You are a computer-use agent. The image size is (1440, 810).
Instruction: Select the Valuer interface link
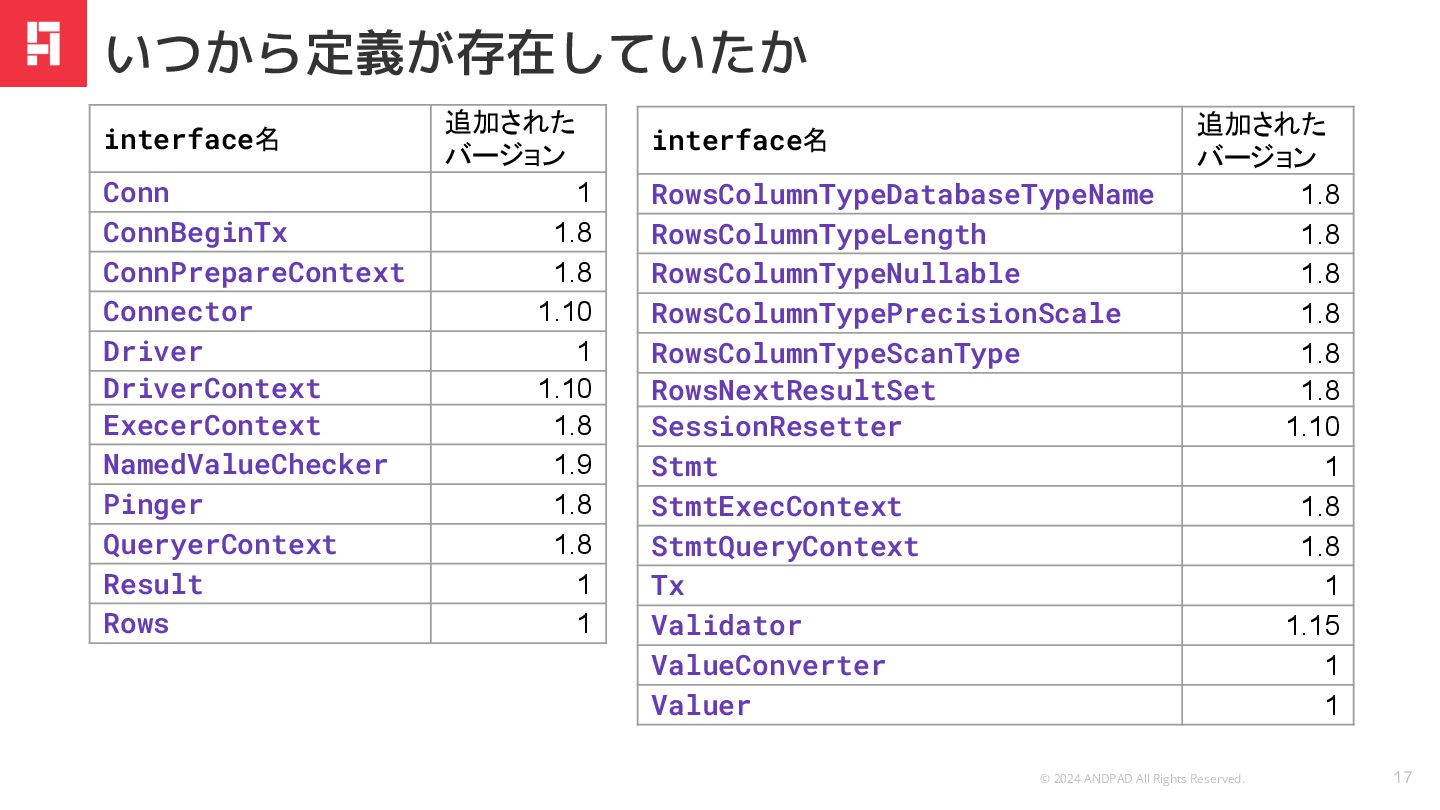pos(701,706)
